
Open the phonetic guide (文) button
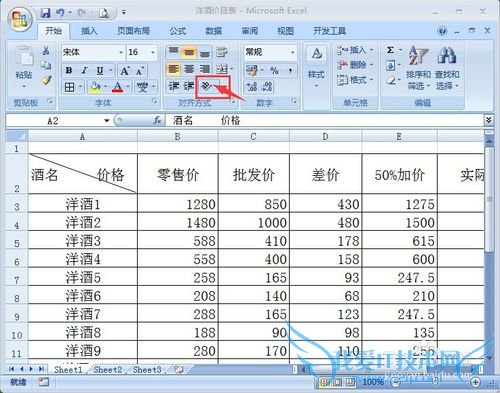[142, 87]
